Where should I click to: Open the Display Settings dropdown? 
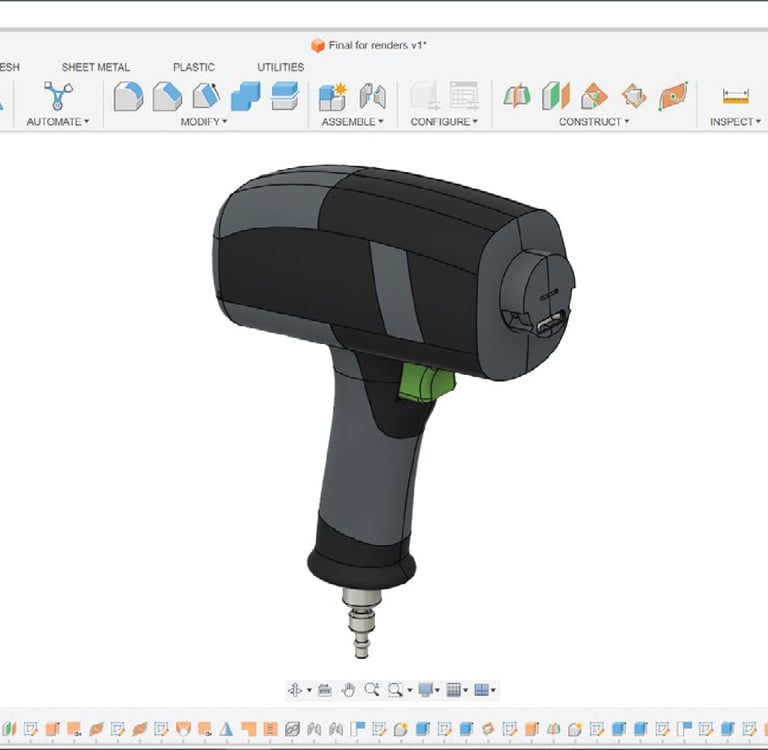click(430, 690)
